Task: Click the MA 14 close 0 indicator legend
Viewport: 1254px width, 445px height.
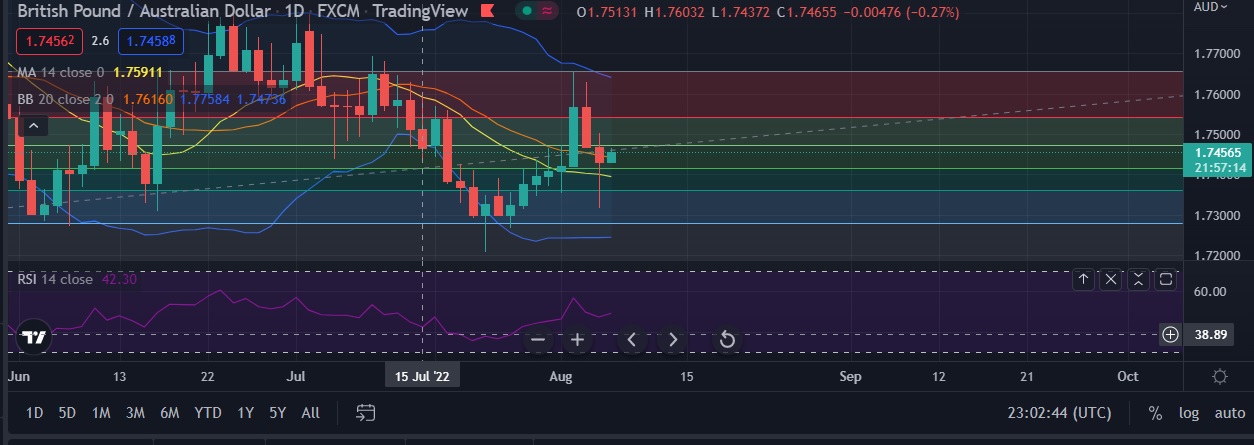Action: click(x=60, y=72)
